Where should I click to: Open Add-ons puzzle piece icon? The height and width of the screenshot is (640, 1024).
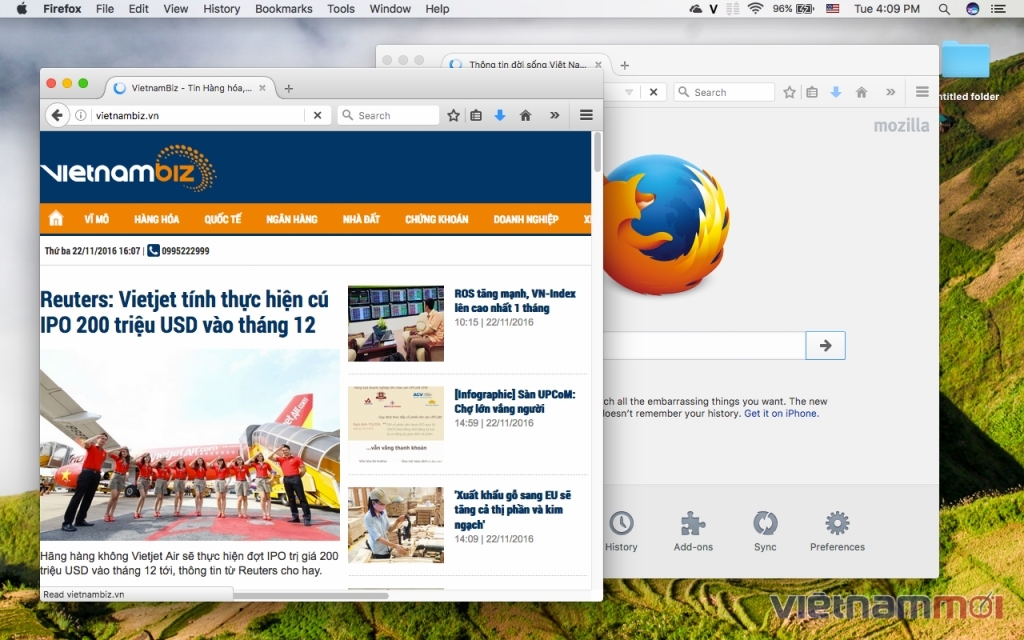tap(693, 532)
